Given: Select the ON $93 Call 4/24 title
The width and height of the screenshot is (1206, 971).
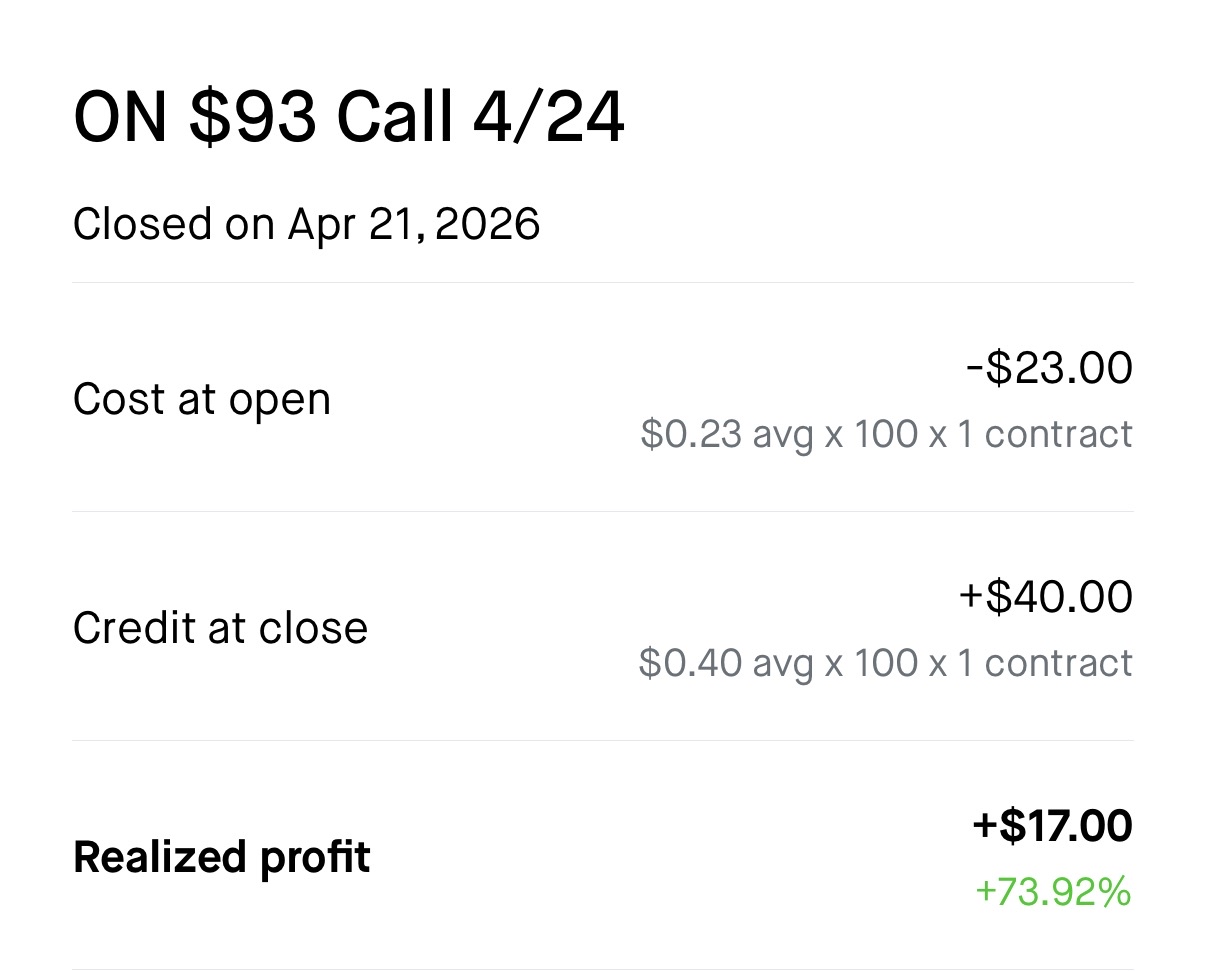Looking at the screenshot, I should tap(349, 119).
